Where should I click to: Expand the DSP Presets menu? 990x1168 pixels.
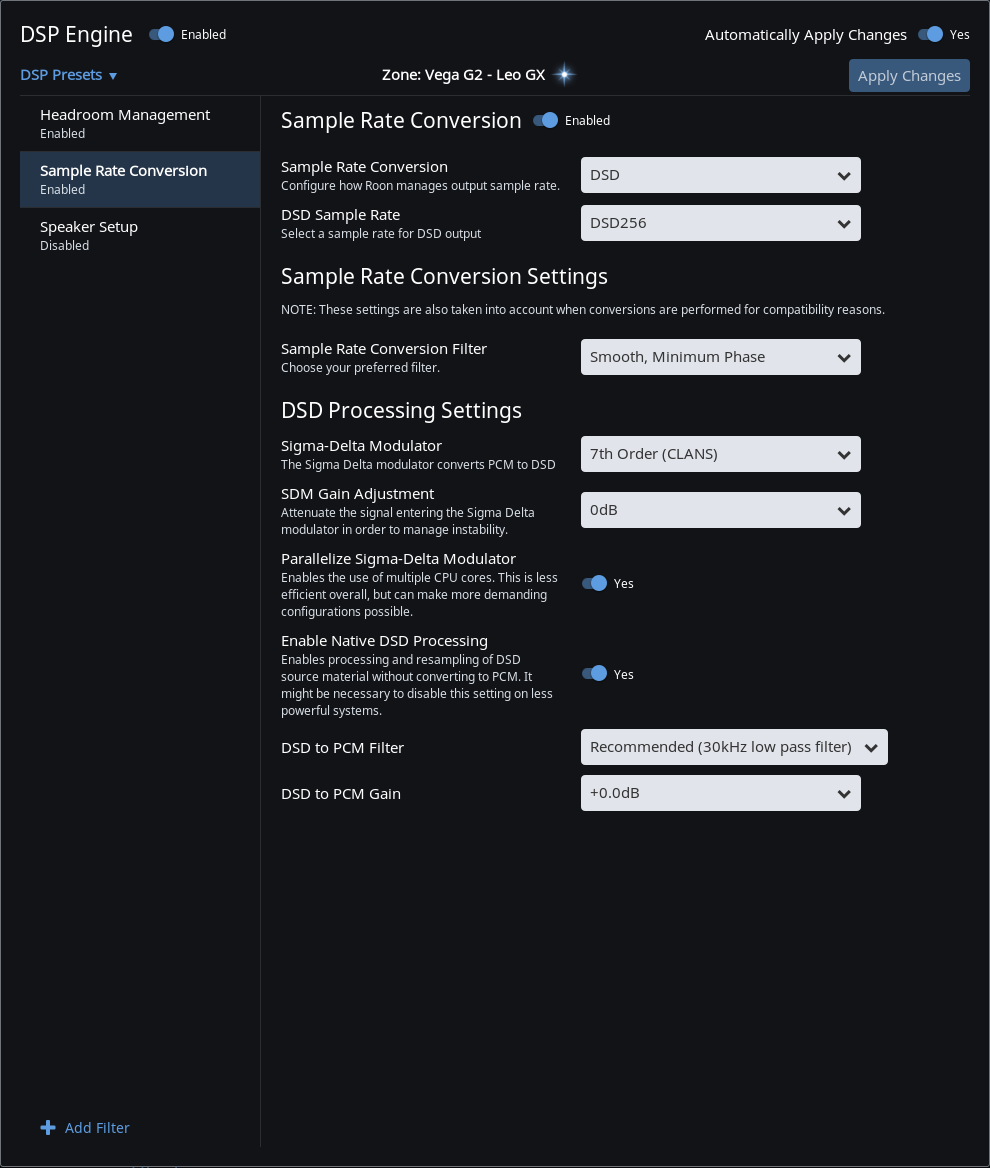click(x=68, y=75)
